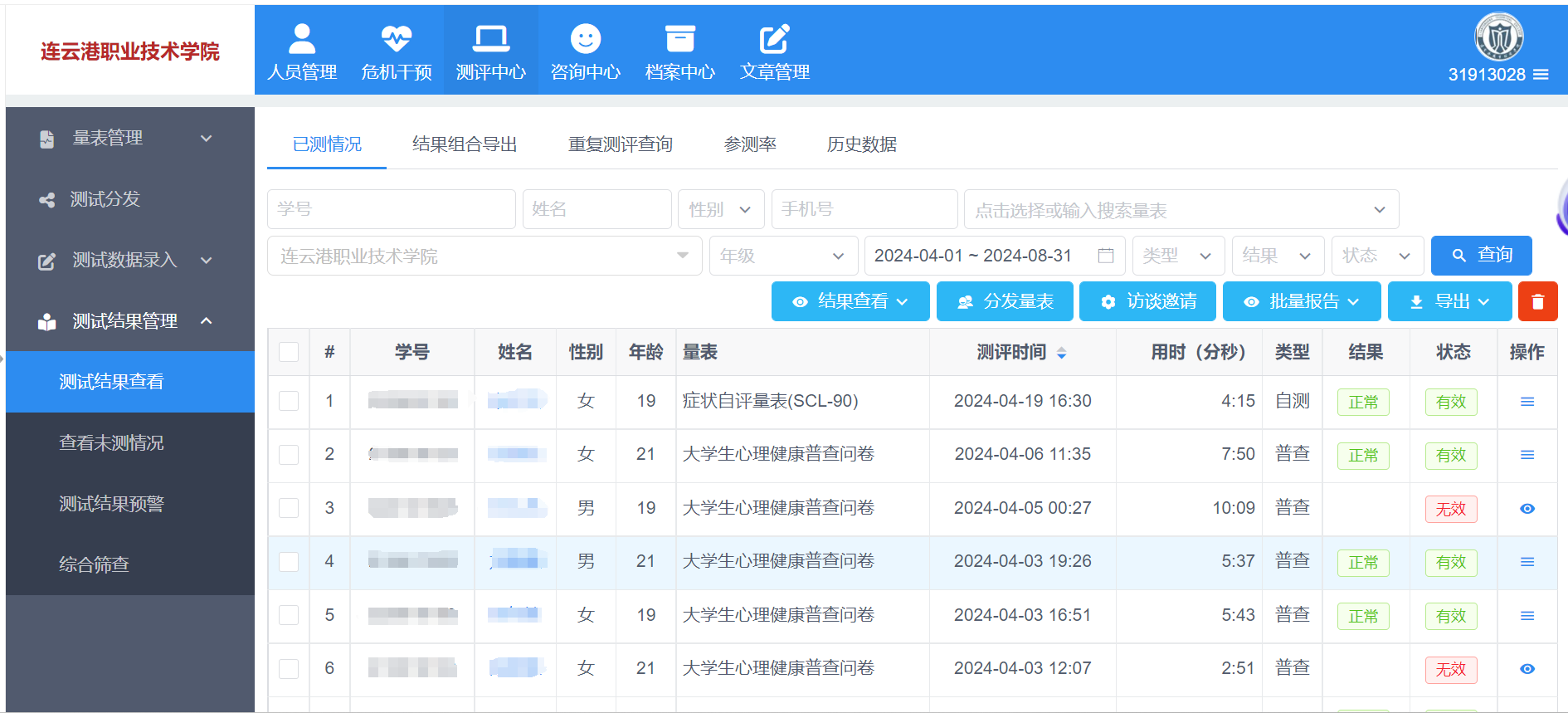
Task: Click calendar icon in date range field
Action: tap(1105, 256)
